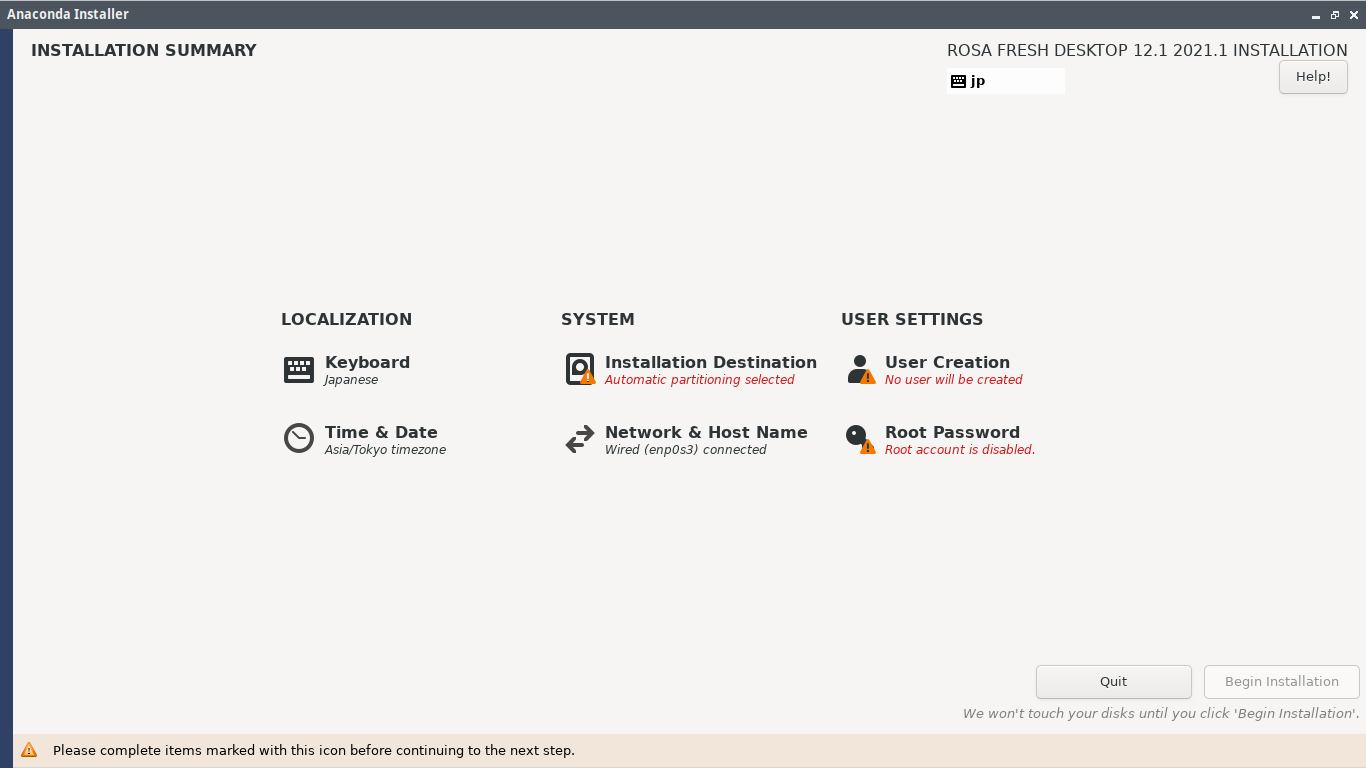The width and height of the screenshot is (1366, 768).
Task: Open the Root Password label
Action: (x=952, y=432)
